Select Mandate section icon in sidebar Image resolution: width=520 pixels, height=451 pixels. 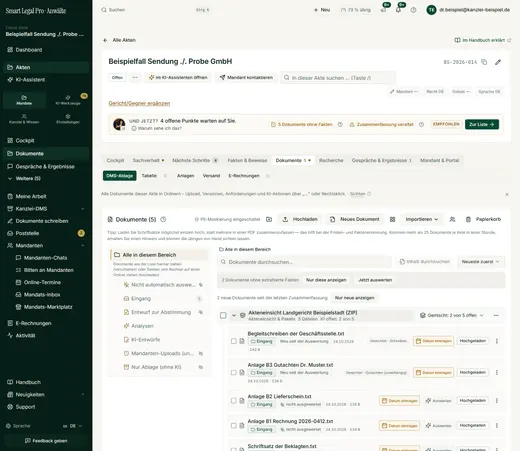[24, 100]
